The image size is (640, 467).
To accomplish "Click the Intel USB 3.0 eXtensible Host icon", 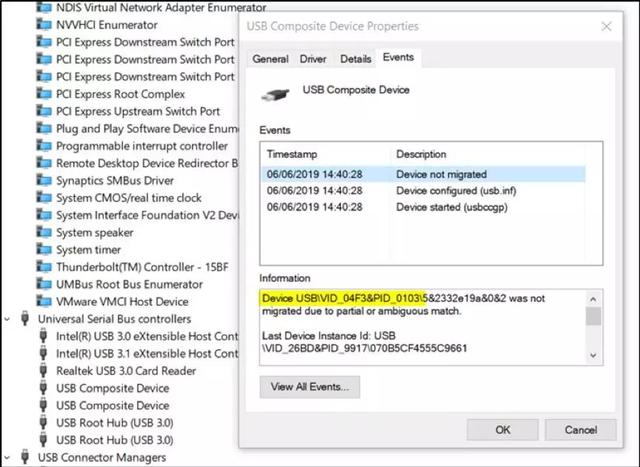I will tap(43, 336).
